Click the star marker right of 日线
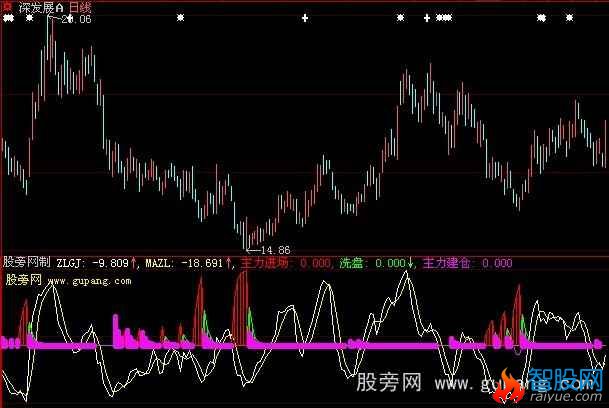 point(181,18)
